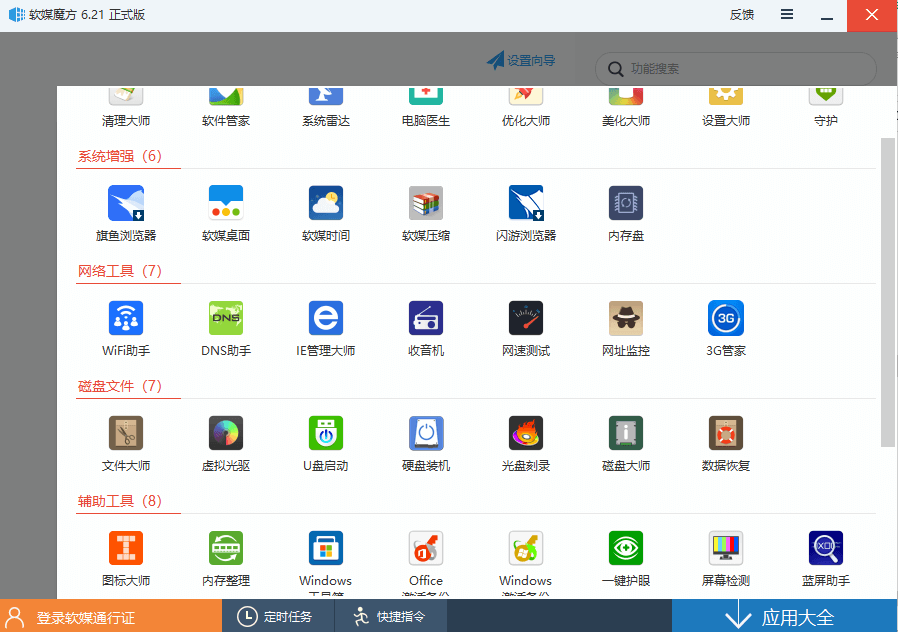This screenshot has width=898, height=632.
Task: Click 登录软媒通行证 login button
Action: tap(111, 616)
